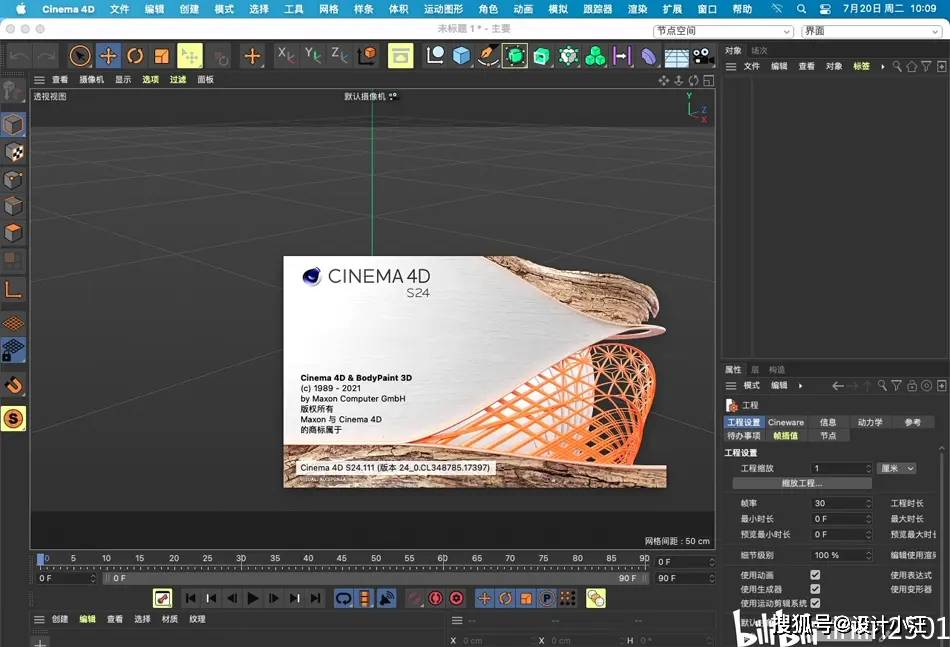Switch to Model mode in sidebar
Image resolution: width=950 pixels, height=647 pixels.
coord(13,125)
